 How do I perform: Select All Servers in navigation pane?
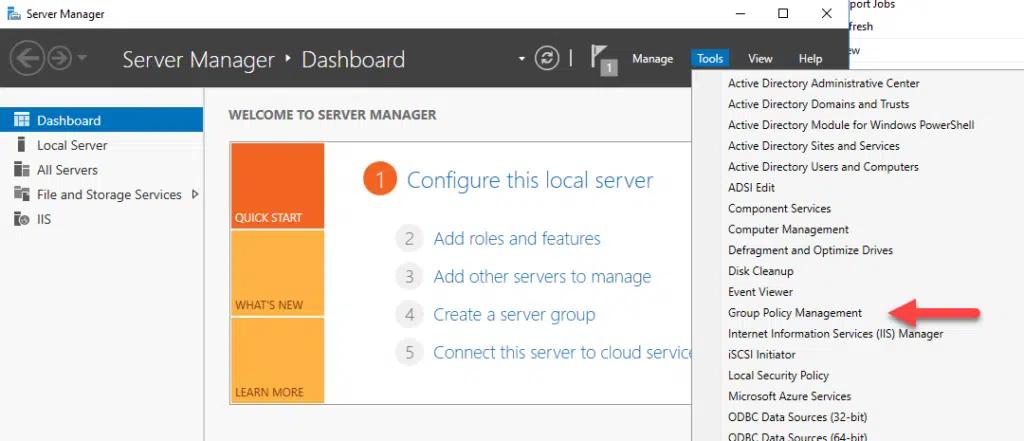(x=101, y=170)
